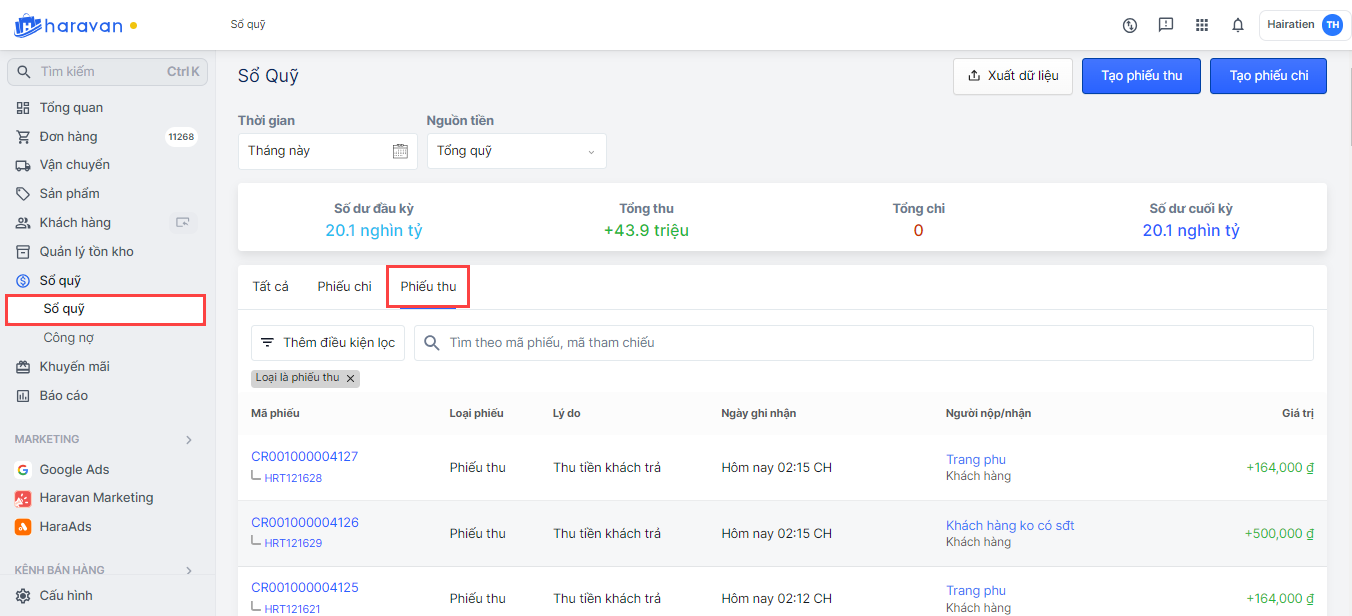Viewport: 1352px width, 616px height.
Task: Click the Google Ads icon in sidebar
Action: [x=22, y=470]
